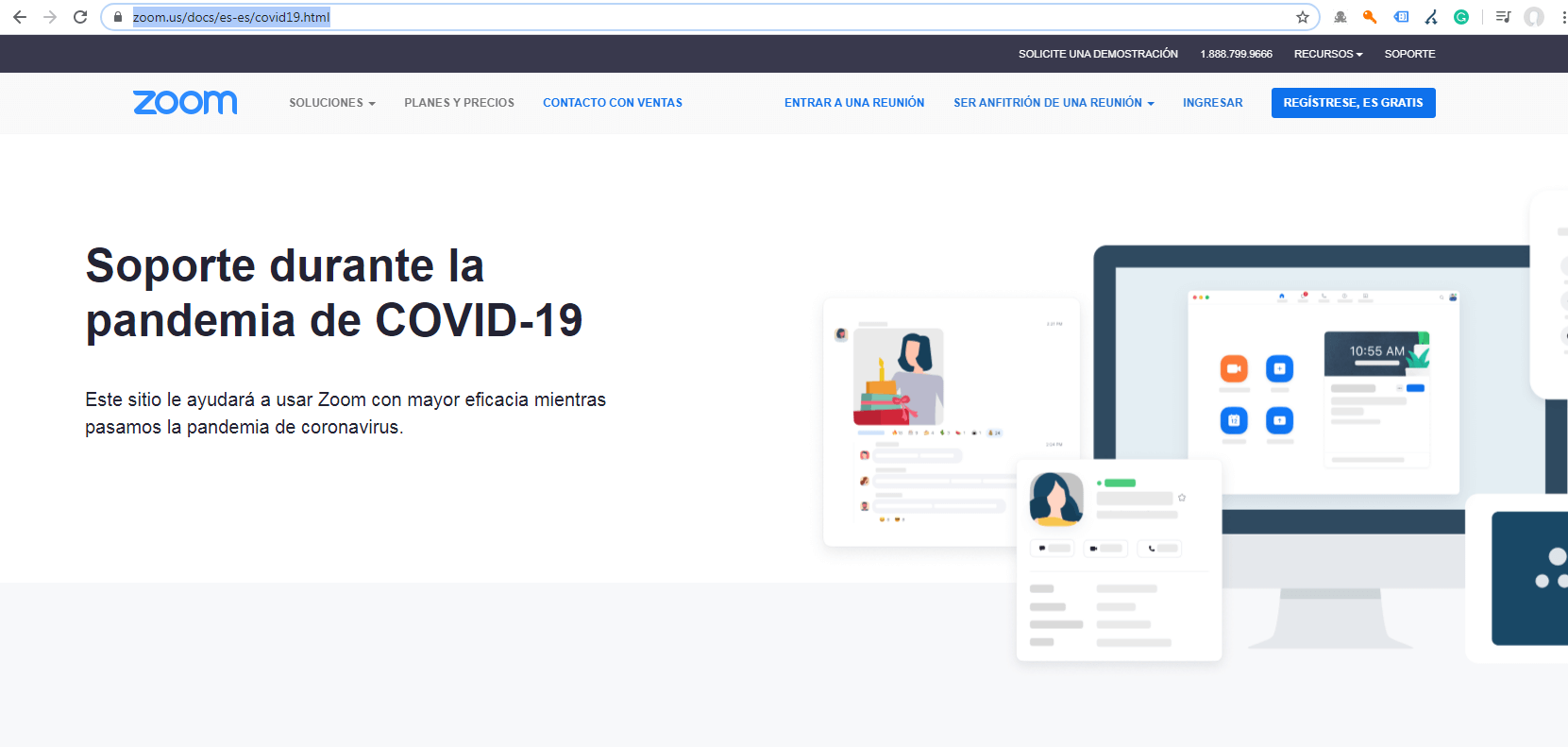Image resolution: width=1568 pixels, height=747 pixels.
Task: Click the Zoom logo
Action: coord(185,102)
